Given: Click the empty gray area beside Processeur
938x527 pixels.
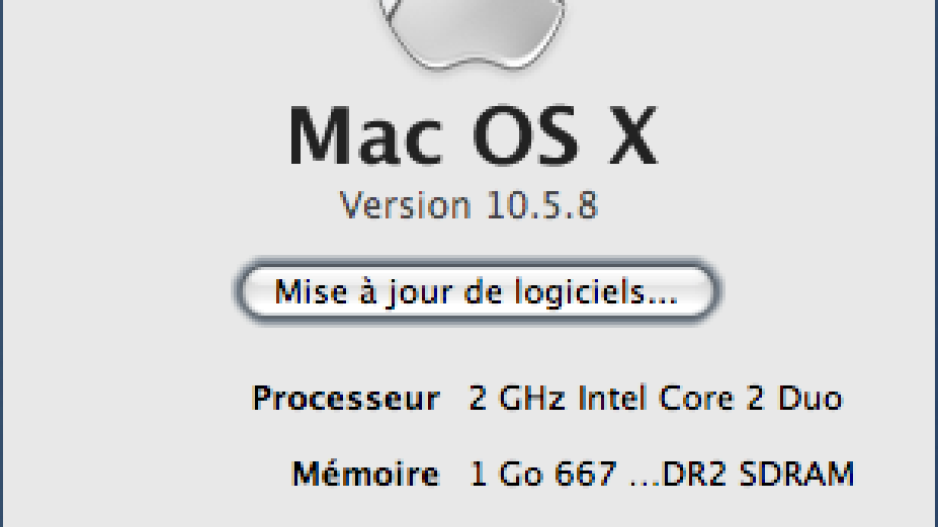Looking at the screenshot, I should (126, 398).
